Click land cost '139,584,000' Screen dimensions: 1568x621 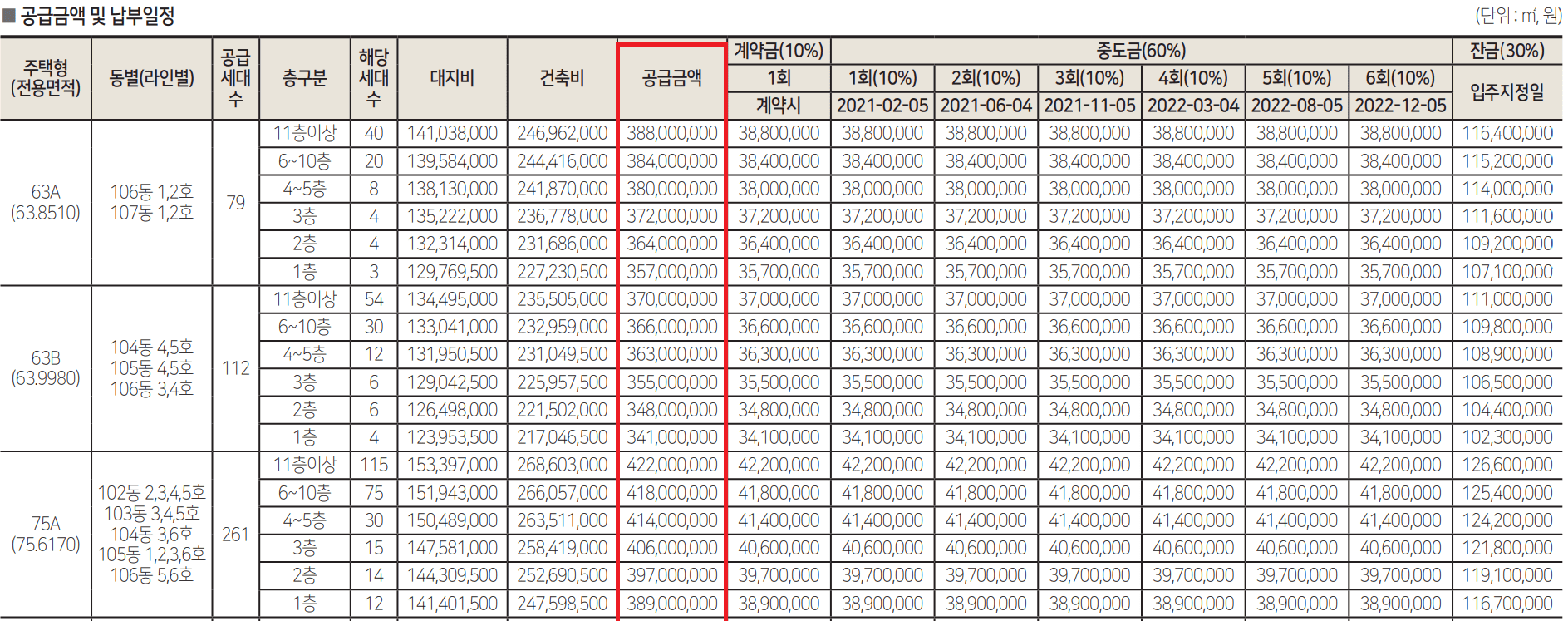pyautogui.click(x=452, y=161)
